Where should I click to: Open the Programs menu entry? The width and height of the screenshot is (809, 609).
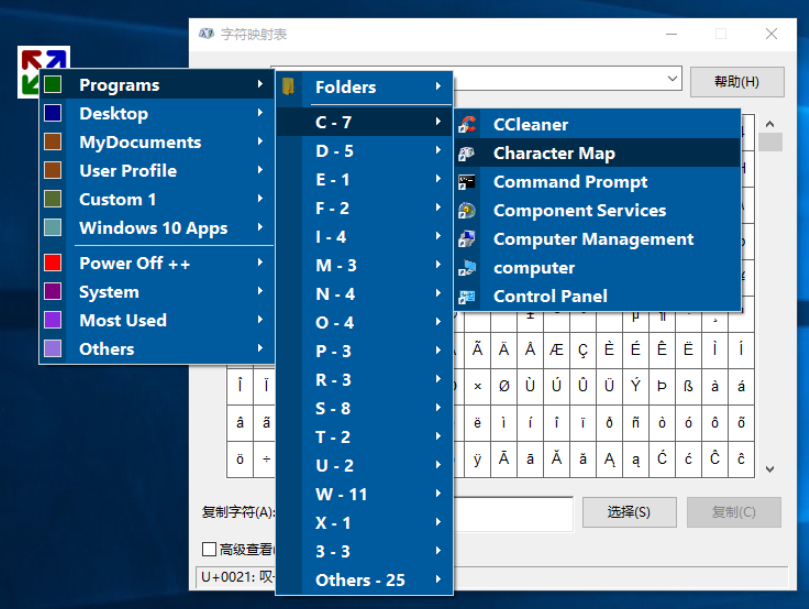point(156,85)
